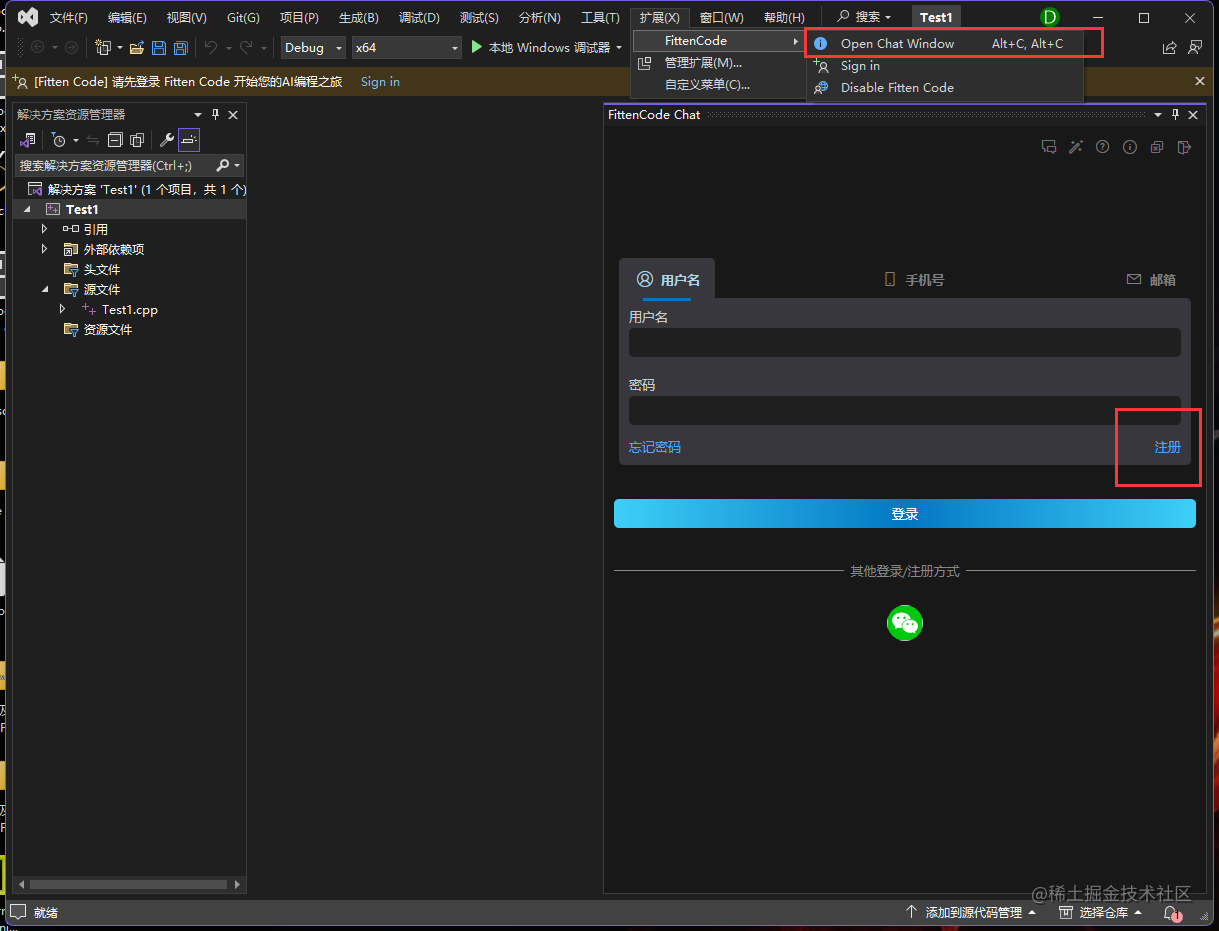
Task: Expand the Test1.cpp file node
Action: point(63,309)
